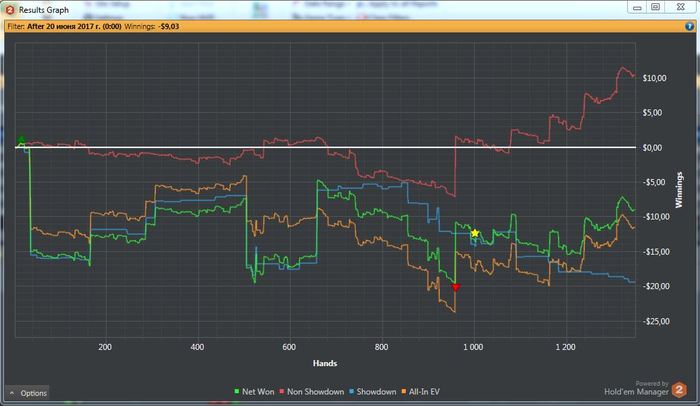The width and height of the screenshot is (700, 406).
Task: Click the 'Results Graph' window title
Action: [44, 10]
